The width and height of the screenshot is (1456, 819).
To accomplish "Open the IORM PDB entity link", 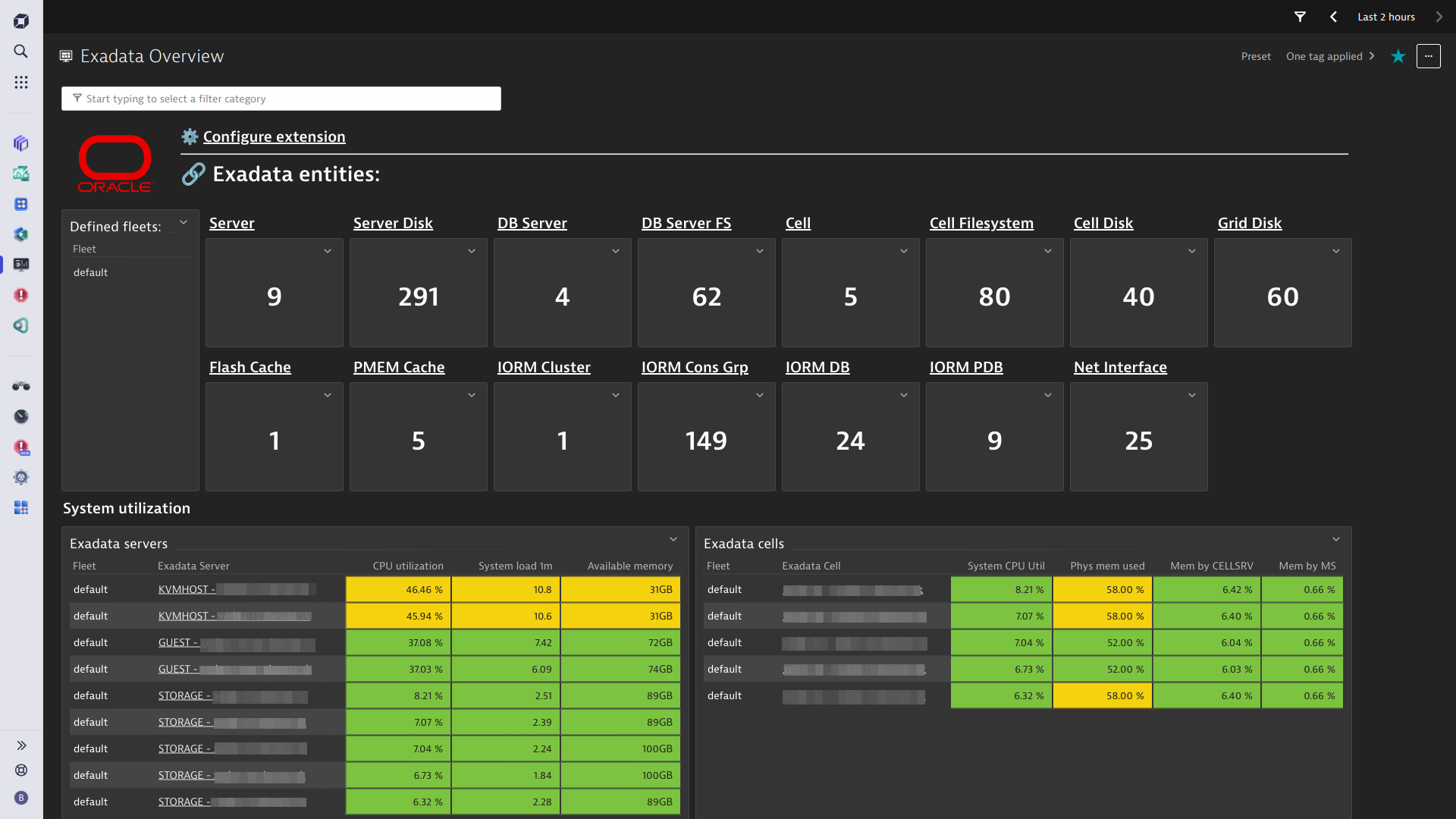I will click(966, 367).
